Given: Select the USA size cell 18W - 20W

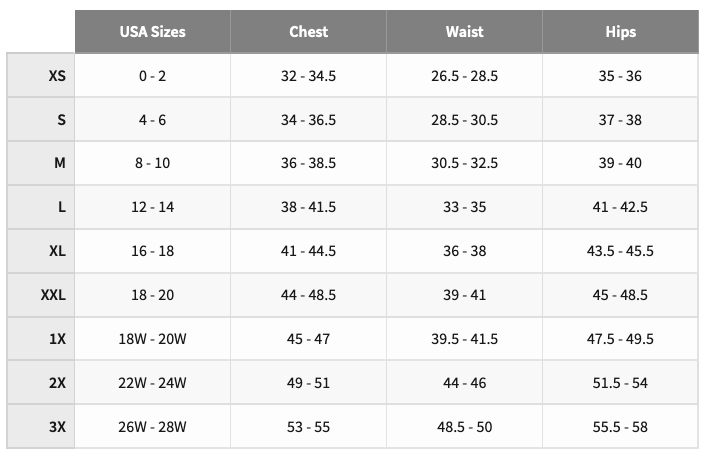Looking at the screenshot, I should tap(152, 339).
